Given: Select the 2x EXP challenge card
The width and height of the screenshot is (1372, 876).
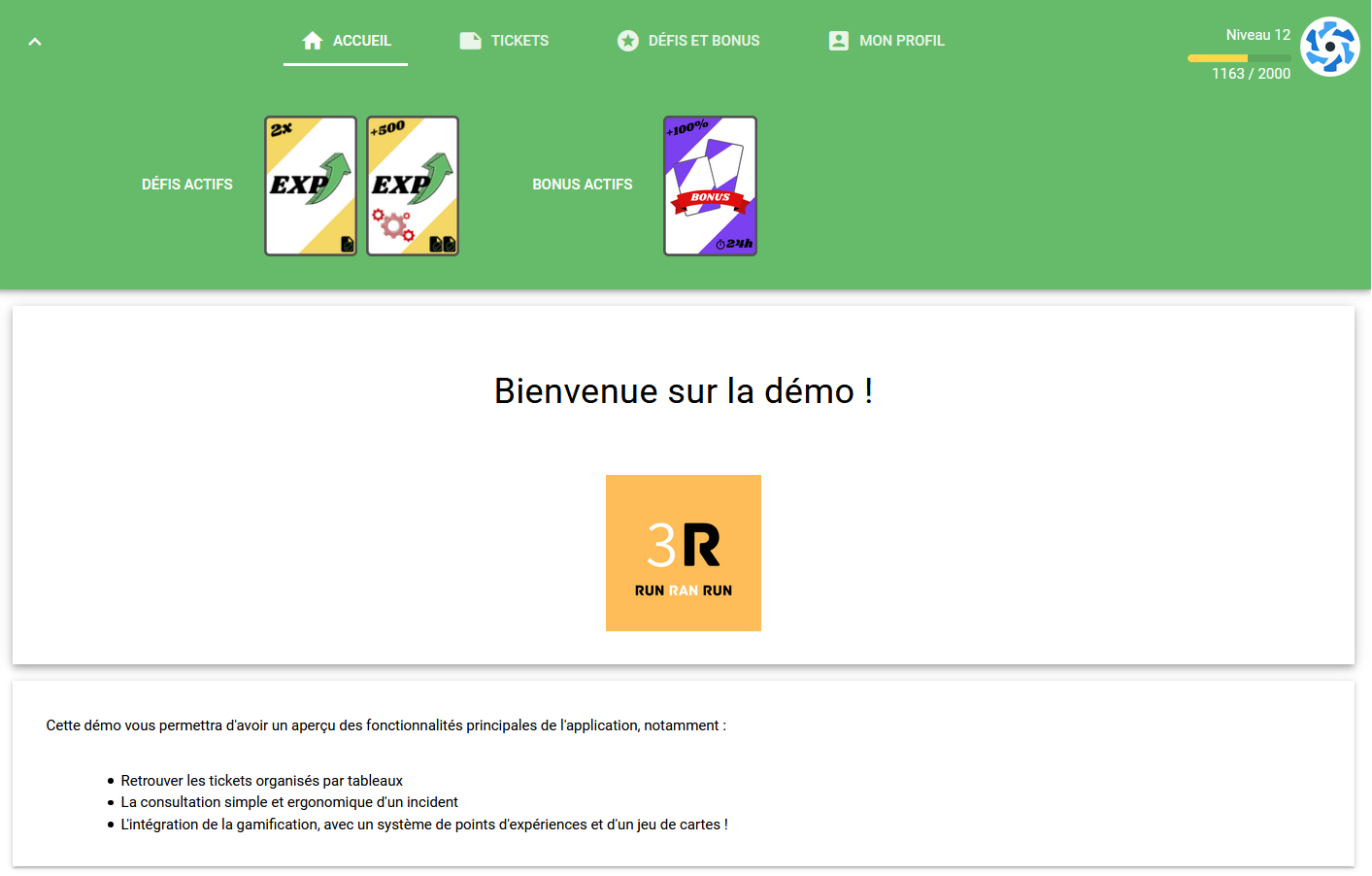Looking at the screenshot, I should tap(310, 185).
